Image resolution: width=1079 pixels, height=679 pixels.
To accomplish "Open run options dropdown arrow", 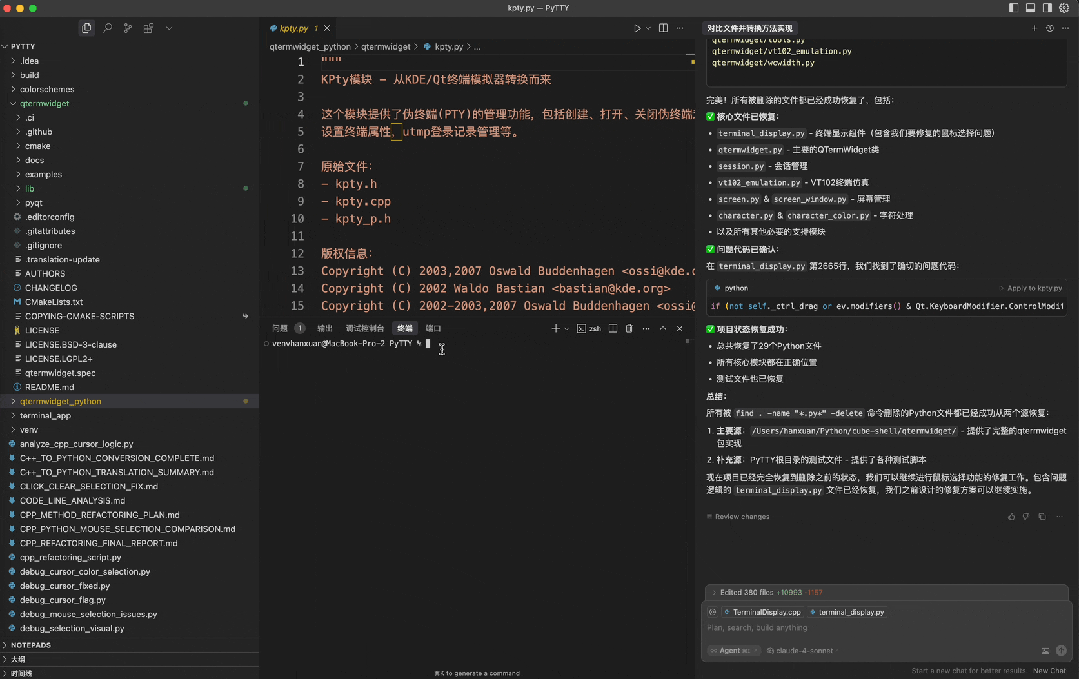I will point(648,28).
